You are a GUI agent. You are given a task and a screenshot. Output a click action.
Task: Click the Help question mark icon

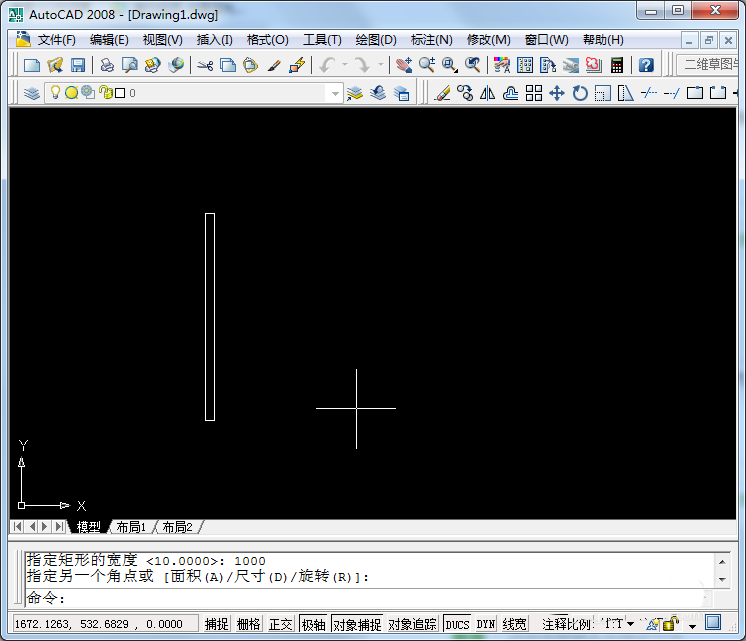[x=646, y=65]
